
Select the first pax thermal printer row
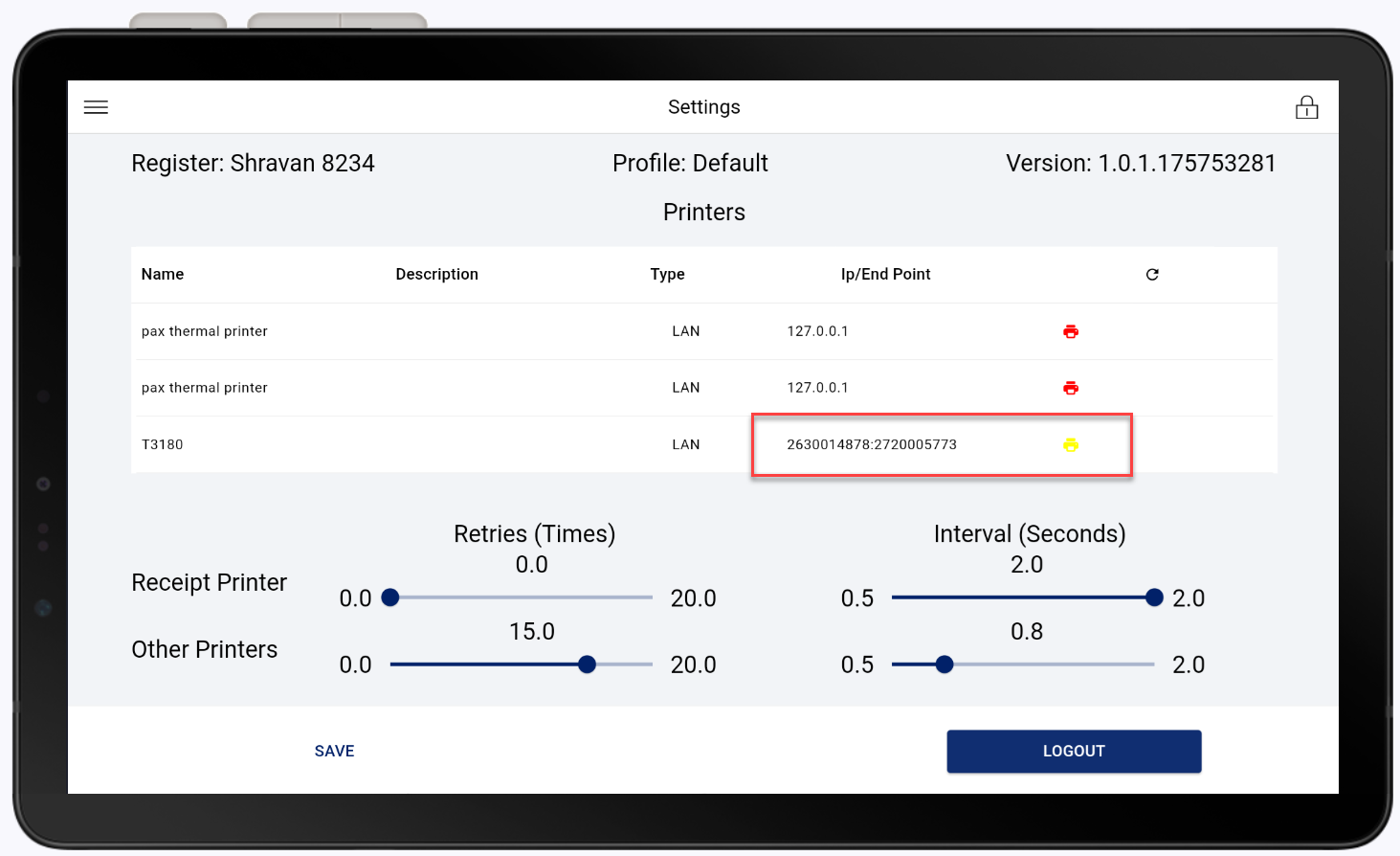[383, 331]
